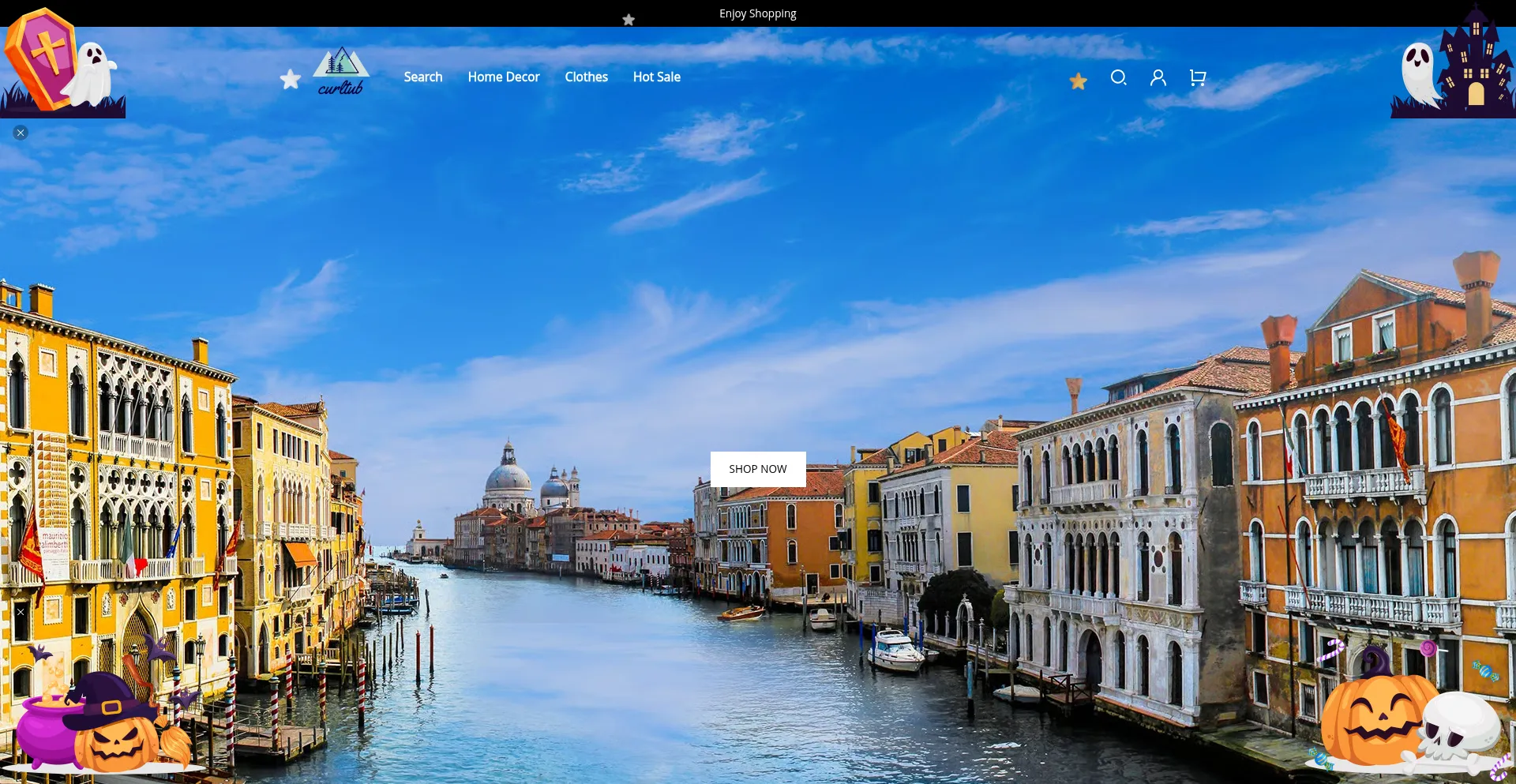Close the bottom-left Halloween decoration with white X
This screenshot has width=1516, height=784.
coord(21,612)
